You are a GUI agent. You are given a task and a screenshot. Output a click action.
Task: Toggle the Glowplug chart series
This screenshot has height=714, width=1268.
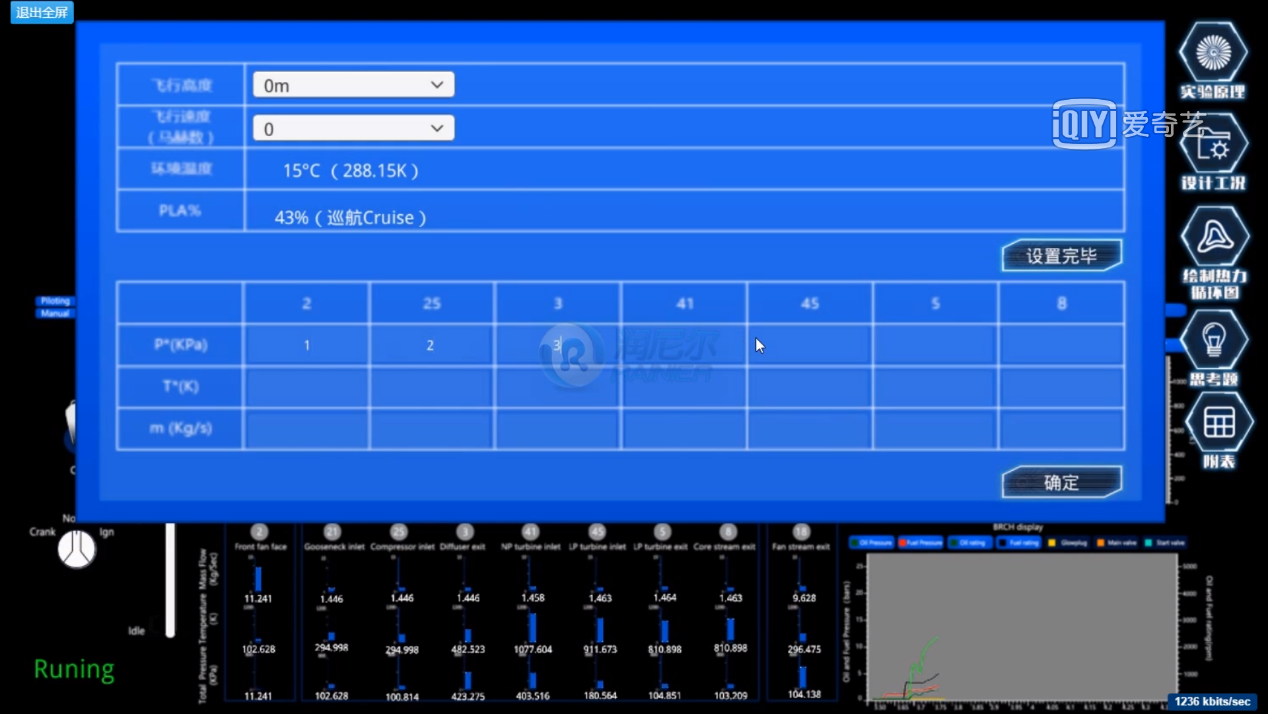1067,543
